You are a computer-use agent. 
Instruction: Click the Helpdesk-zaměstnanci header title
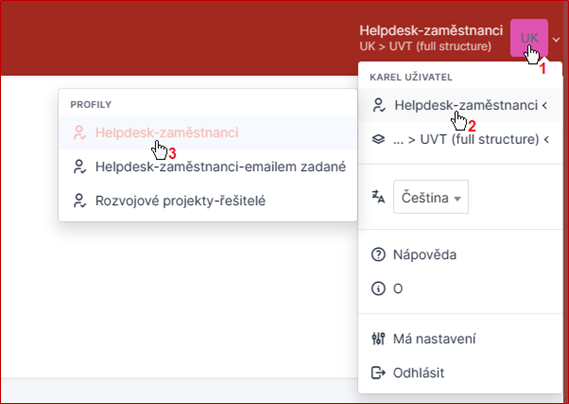coord(431,30)
